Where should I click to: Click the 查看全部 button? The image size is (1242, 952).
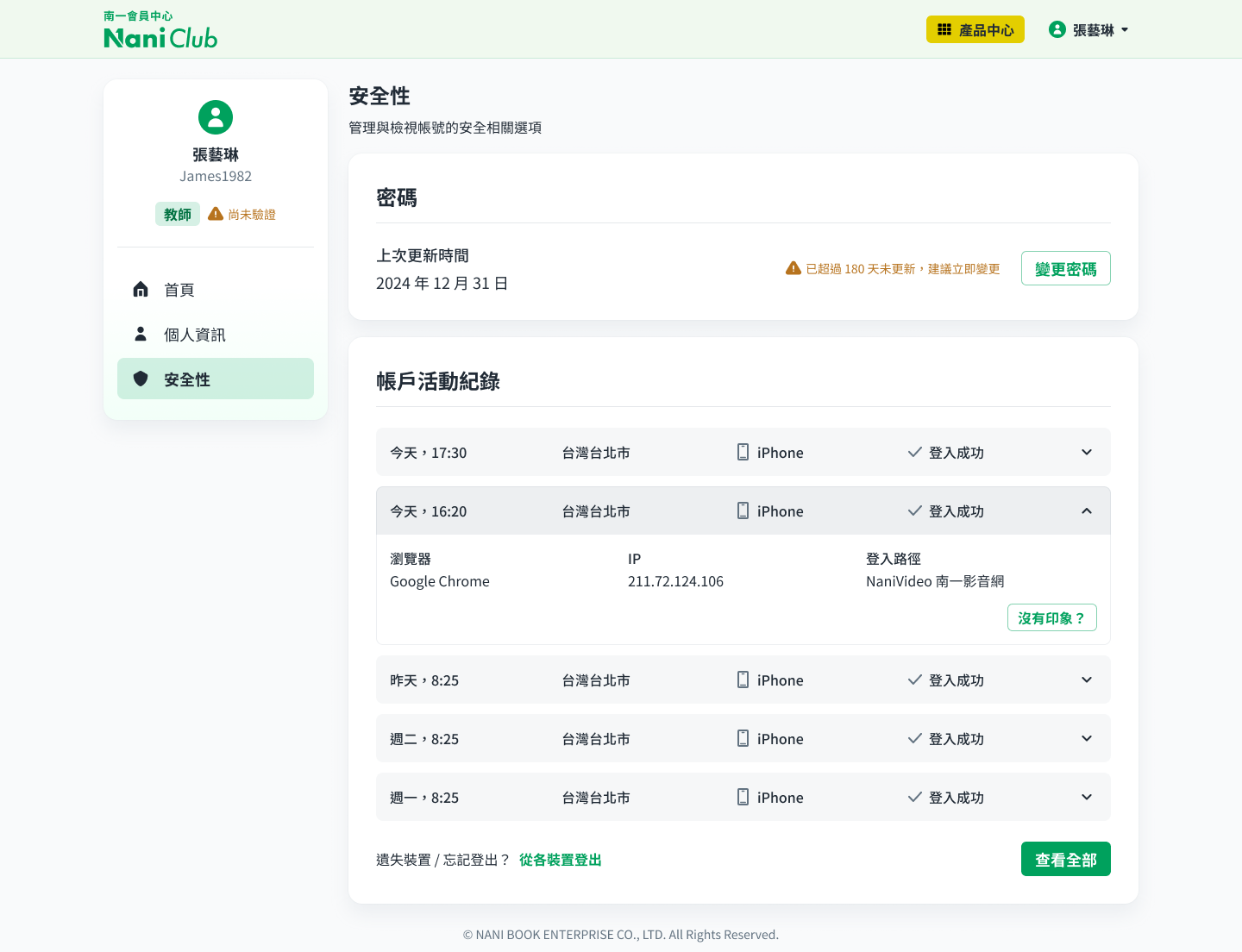coord(1066,859)
